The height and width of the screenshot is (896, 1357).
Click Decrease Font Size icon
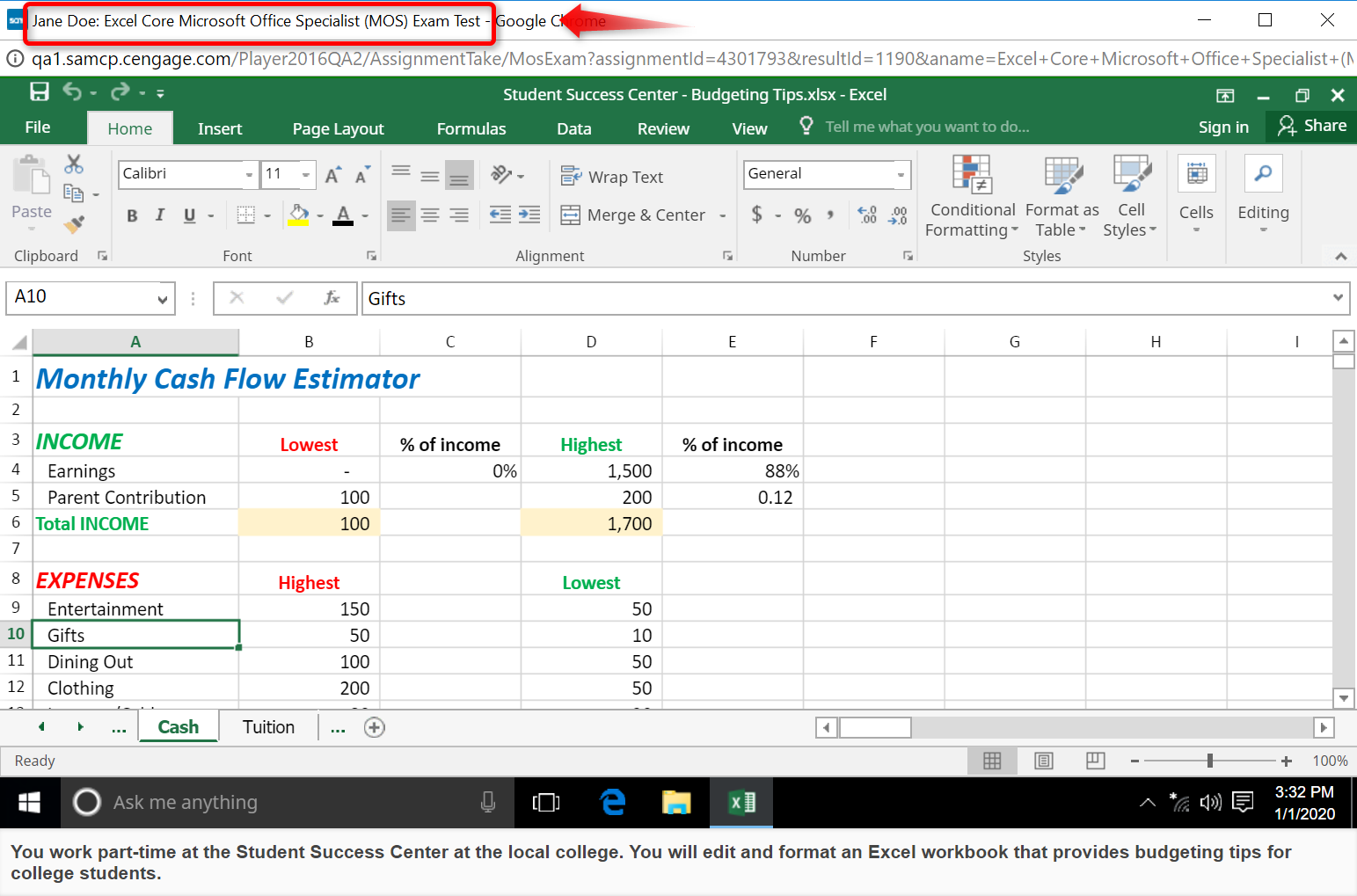tap(362, 175)
